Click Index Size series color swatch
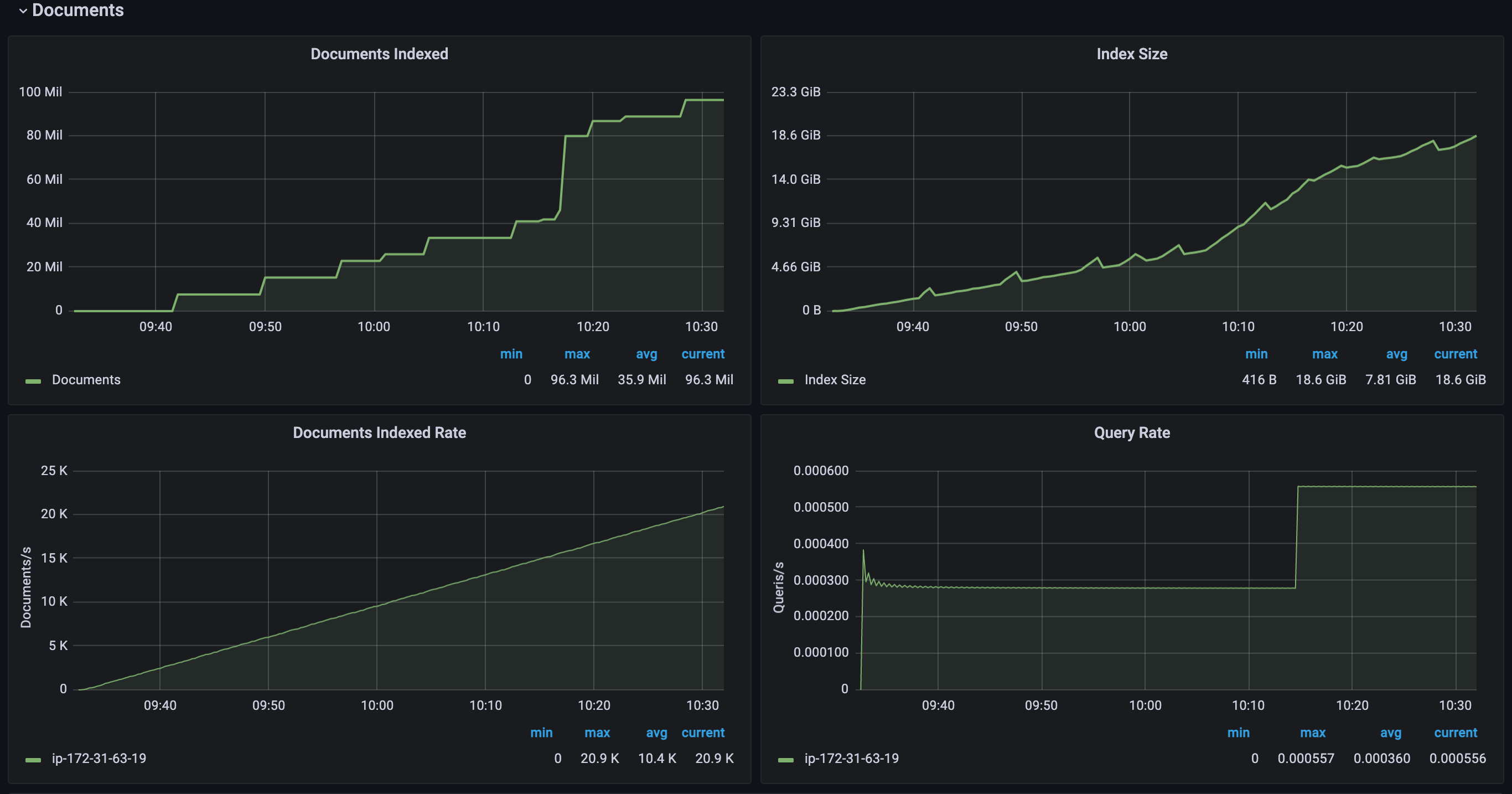This screenshot has height=794, width=1512. [x=785, y=381]
